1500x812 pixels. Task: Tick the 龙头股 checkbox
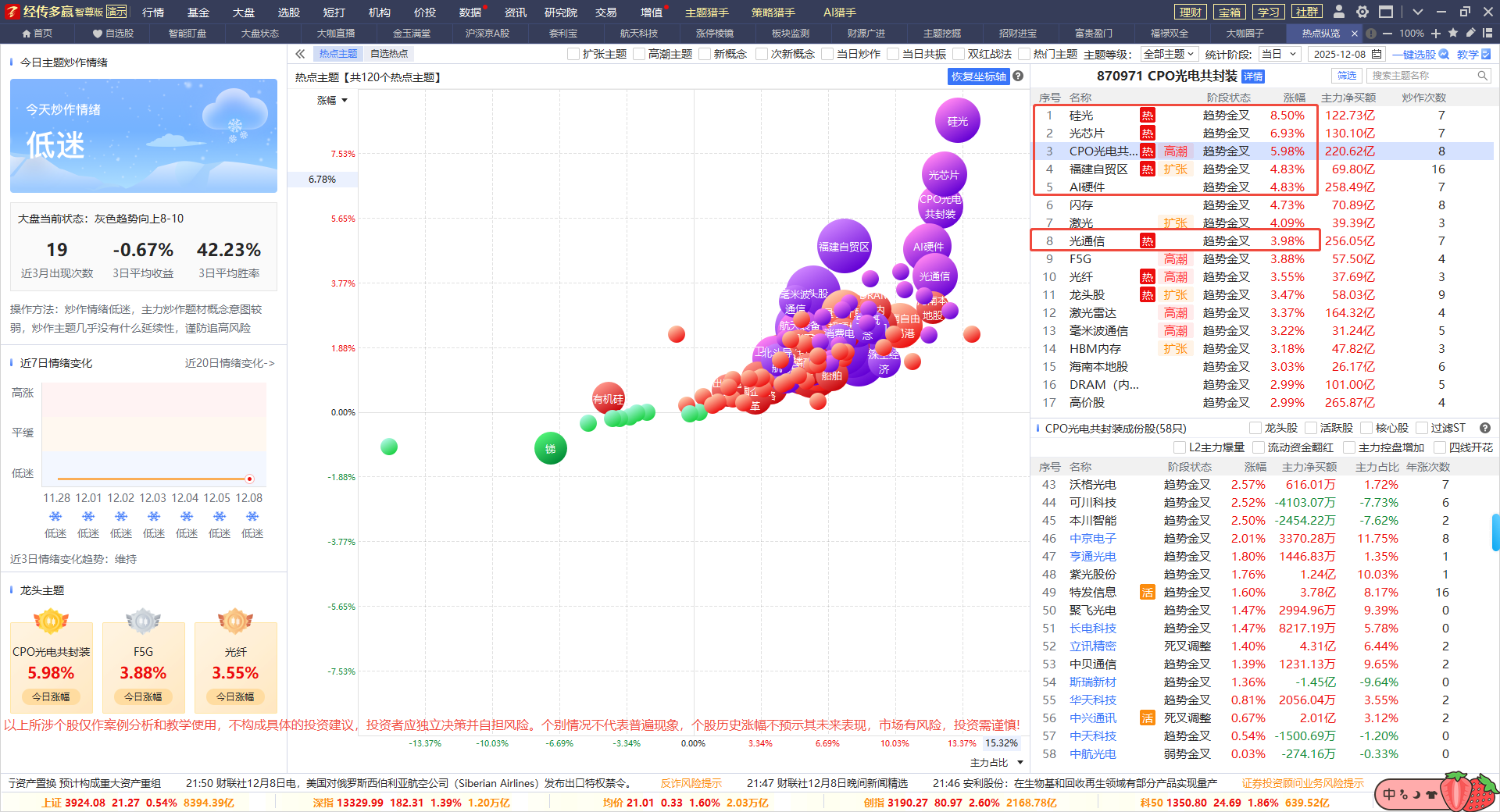1255,428
